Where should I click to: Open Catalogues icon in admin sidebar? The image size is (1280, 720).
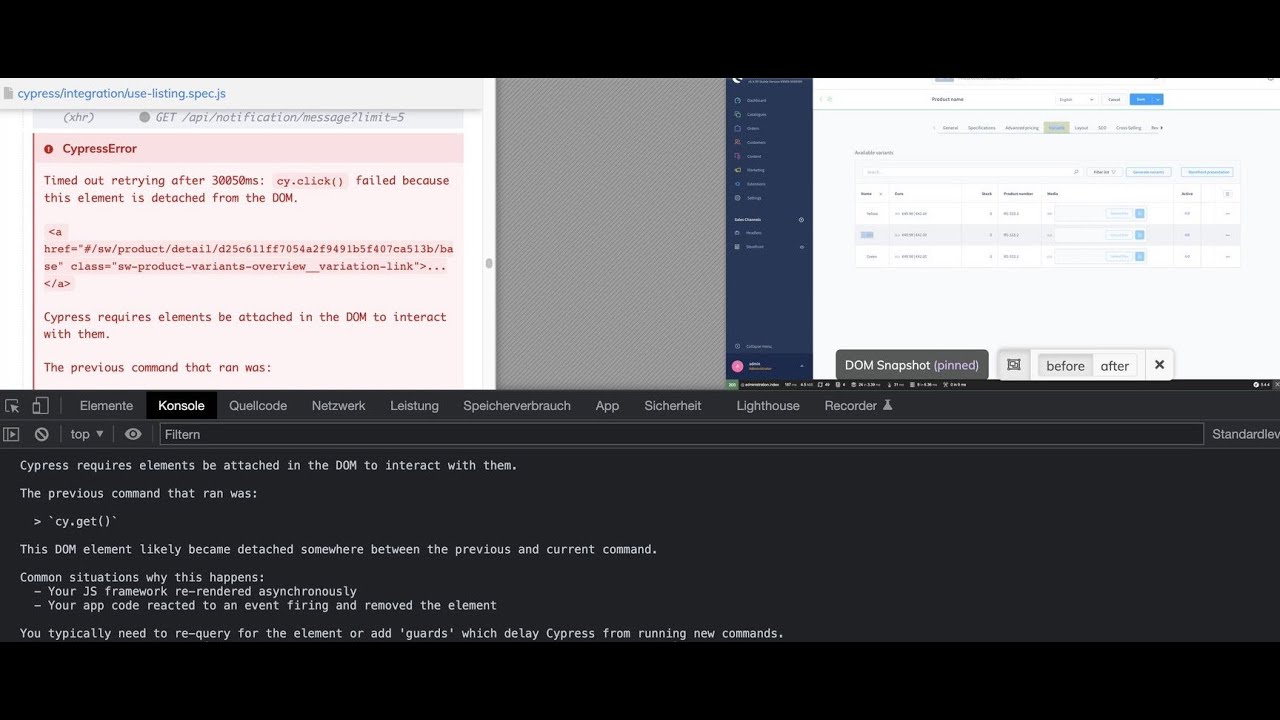tap(738, 114)
